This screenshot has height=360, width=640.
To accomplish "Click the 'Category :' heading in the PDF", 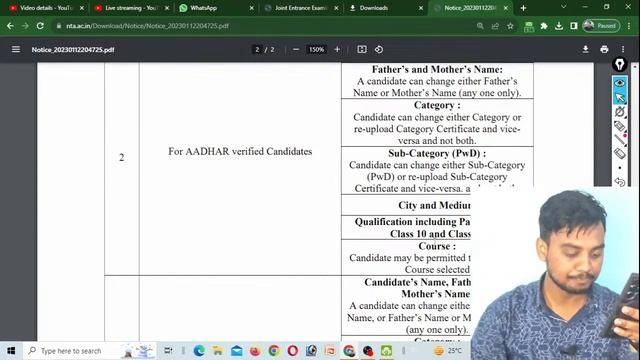I will click(x=437, y=105).
